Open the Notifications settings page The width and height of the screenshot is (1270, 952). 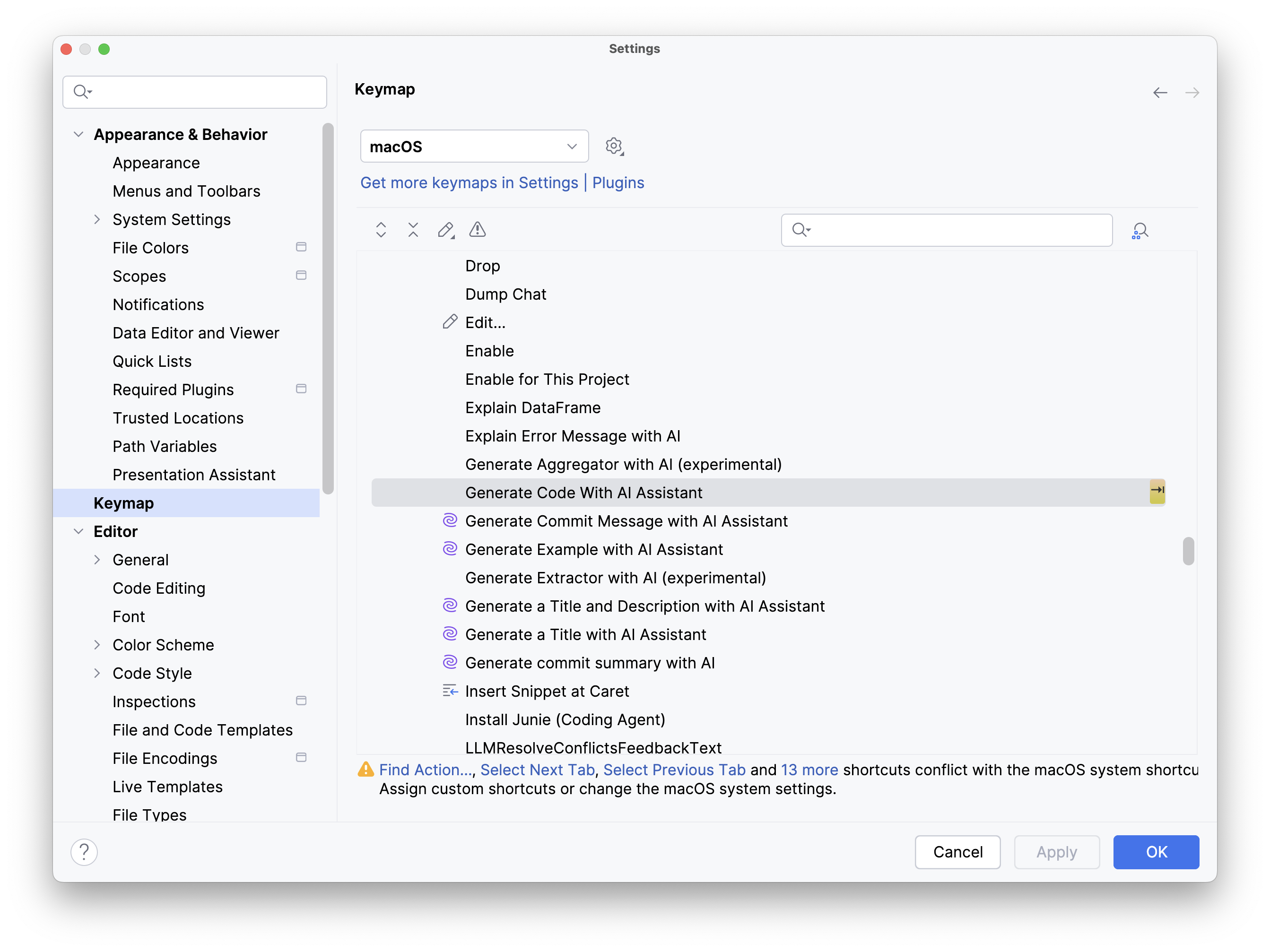[158, 305]
